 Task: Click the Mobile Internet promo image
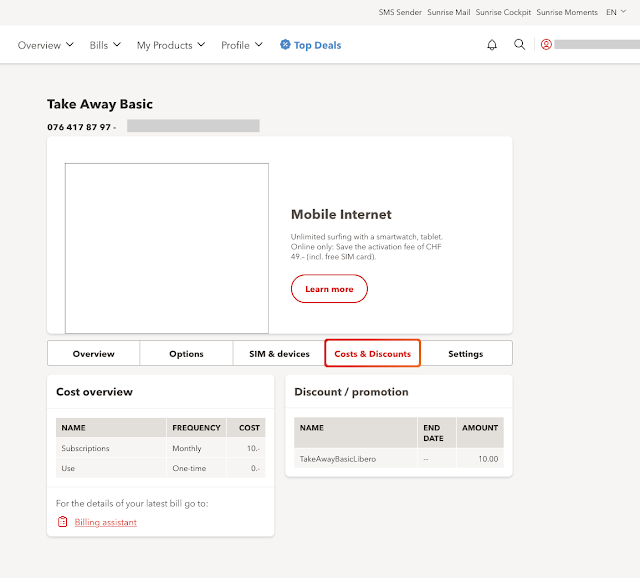167,248
